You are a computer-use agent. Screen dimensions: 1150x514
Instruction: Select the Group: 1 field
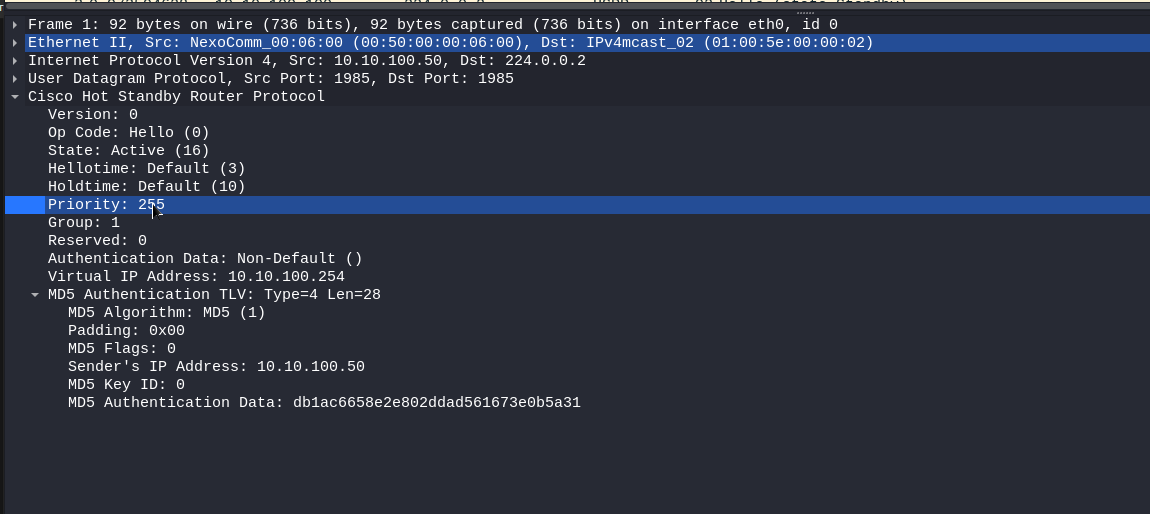[x=83, y=223]
